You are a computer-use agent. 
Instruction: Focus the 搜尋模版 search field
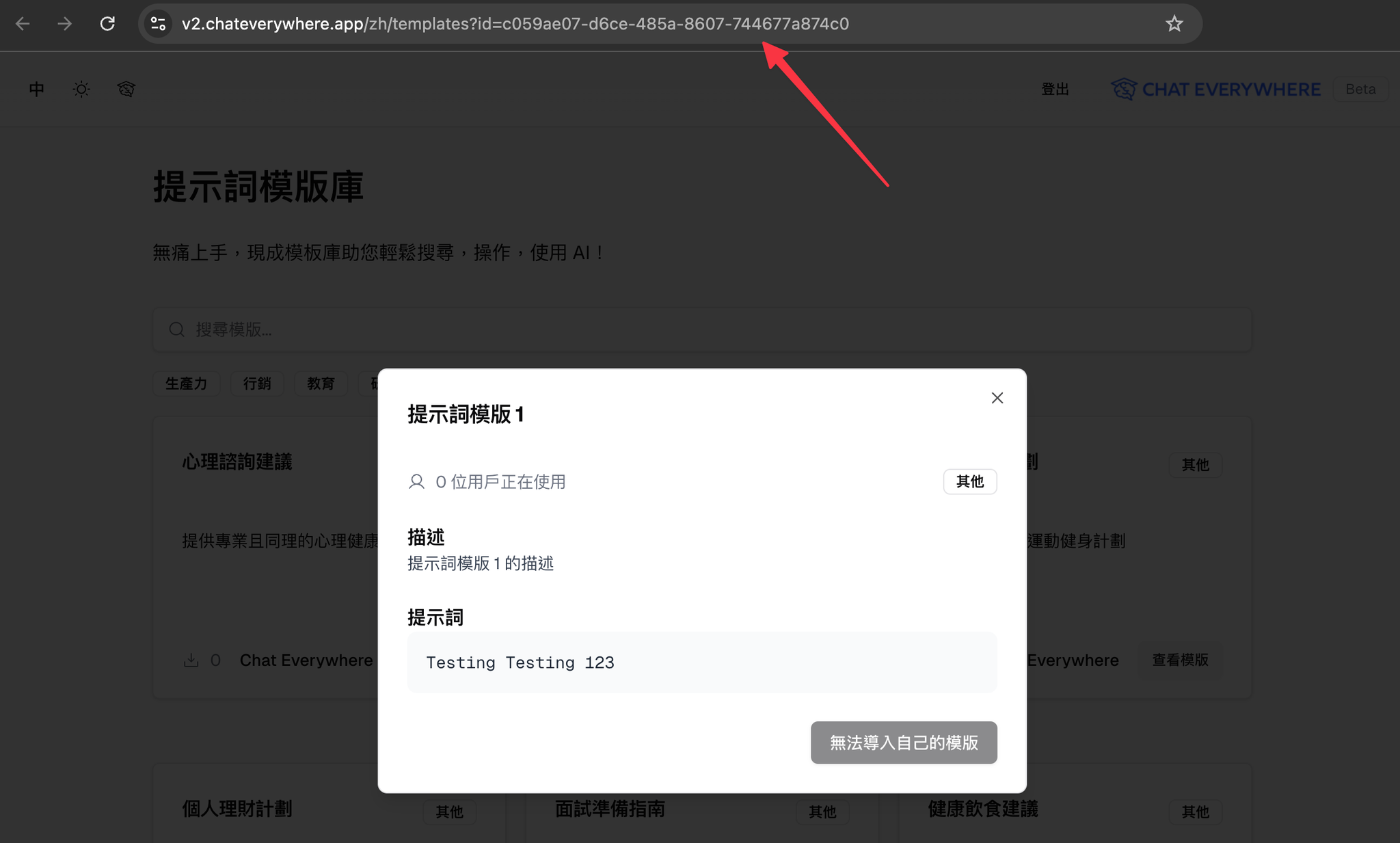[x=702, y=330]
